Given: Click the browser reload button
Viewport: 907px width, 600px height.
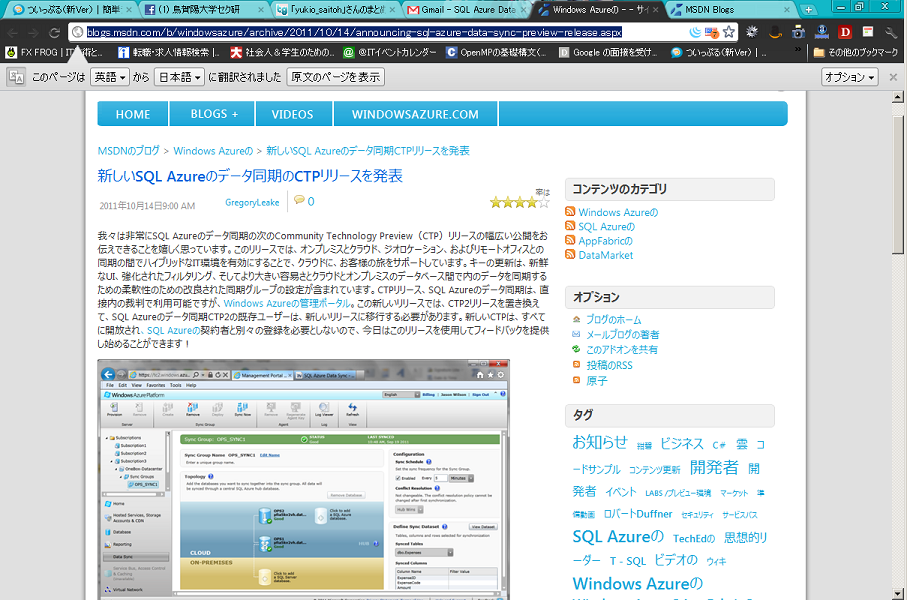Looking at the screenshot, I should tap(54, 32).
